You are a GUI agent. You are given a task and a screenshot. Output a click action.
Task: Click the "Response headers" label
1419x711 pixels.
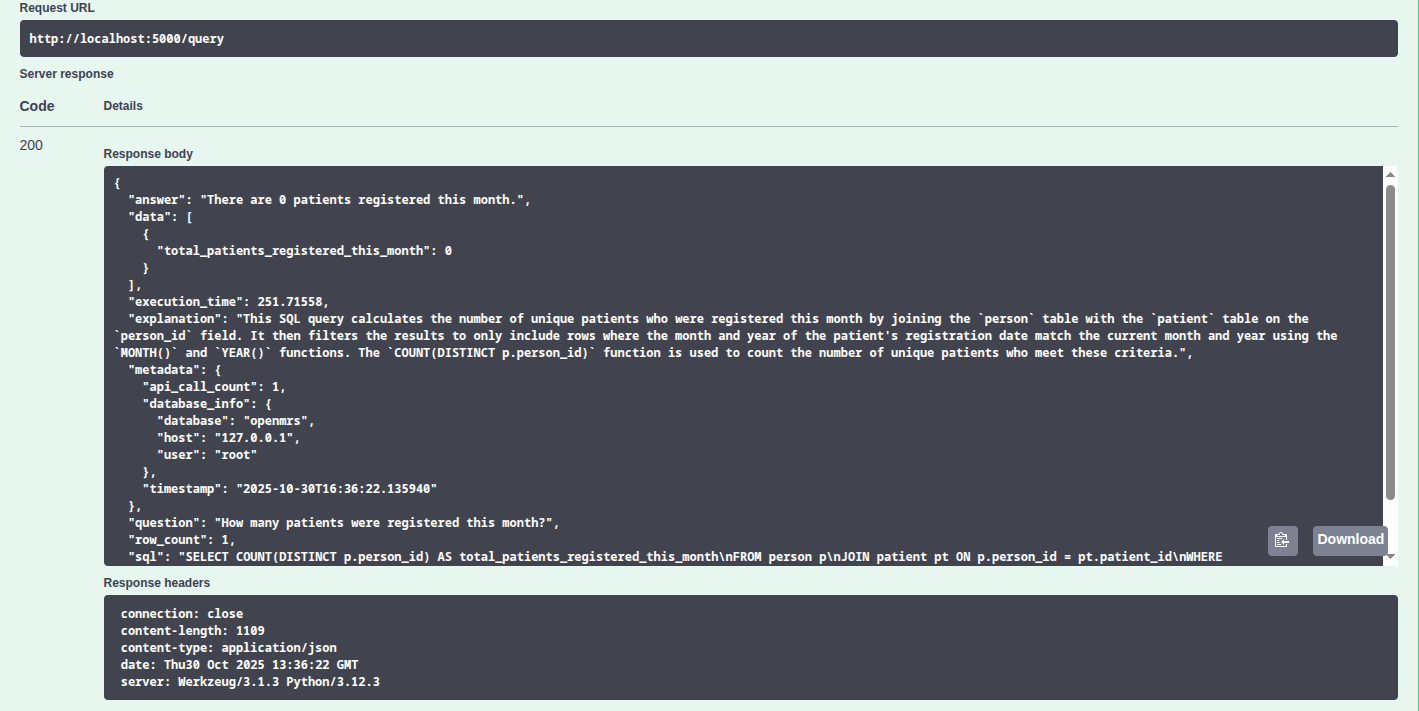point(157,583)
